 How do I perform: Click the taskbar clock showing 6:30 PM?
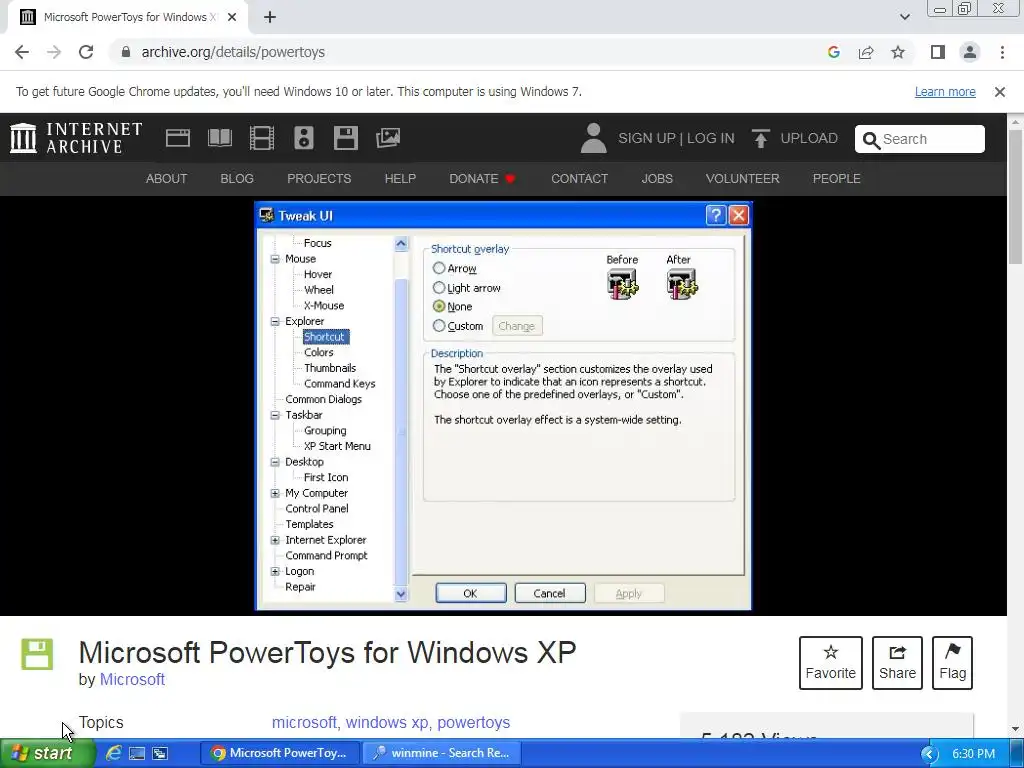tap(973, 754)
